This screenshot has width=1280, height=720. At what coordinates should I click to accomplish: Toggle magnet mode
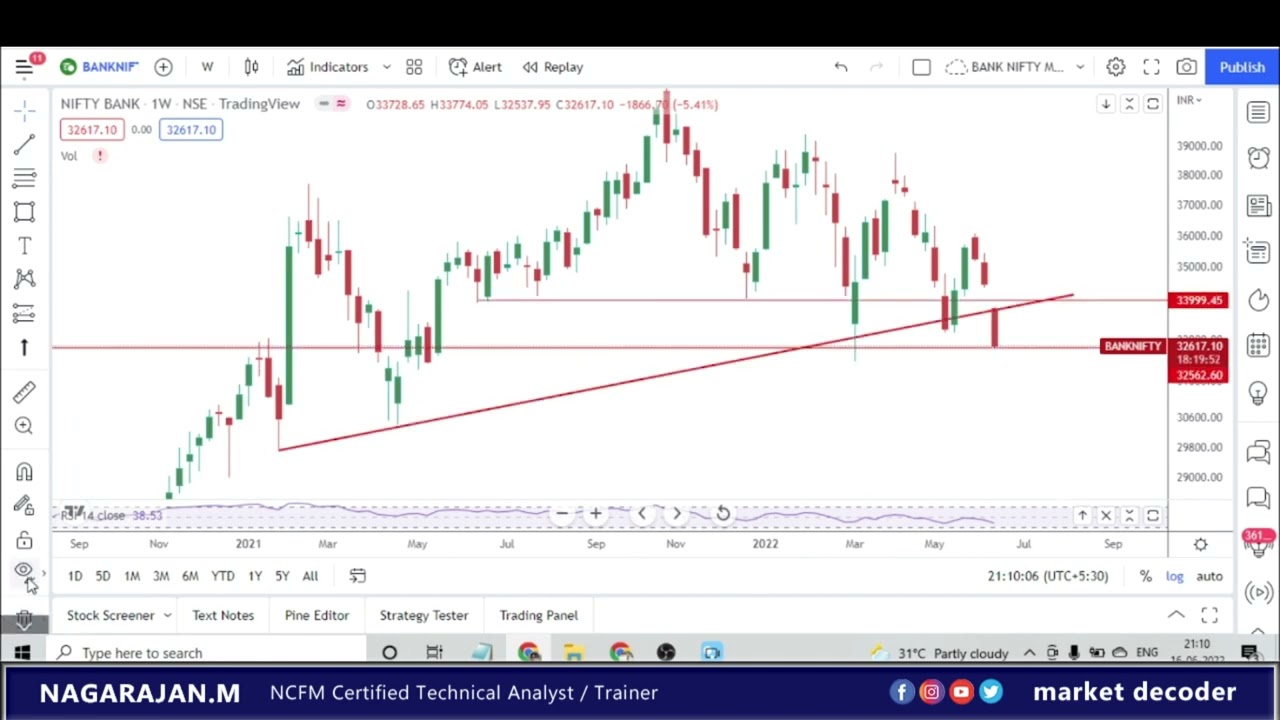[x=25, y=472]
